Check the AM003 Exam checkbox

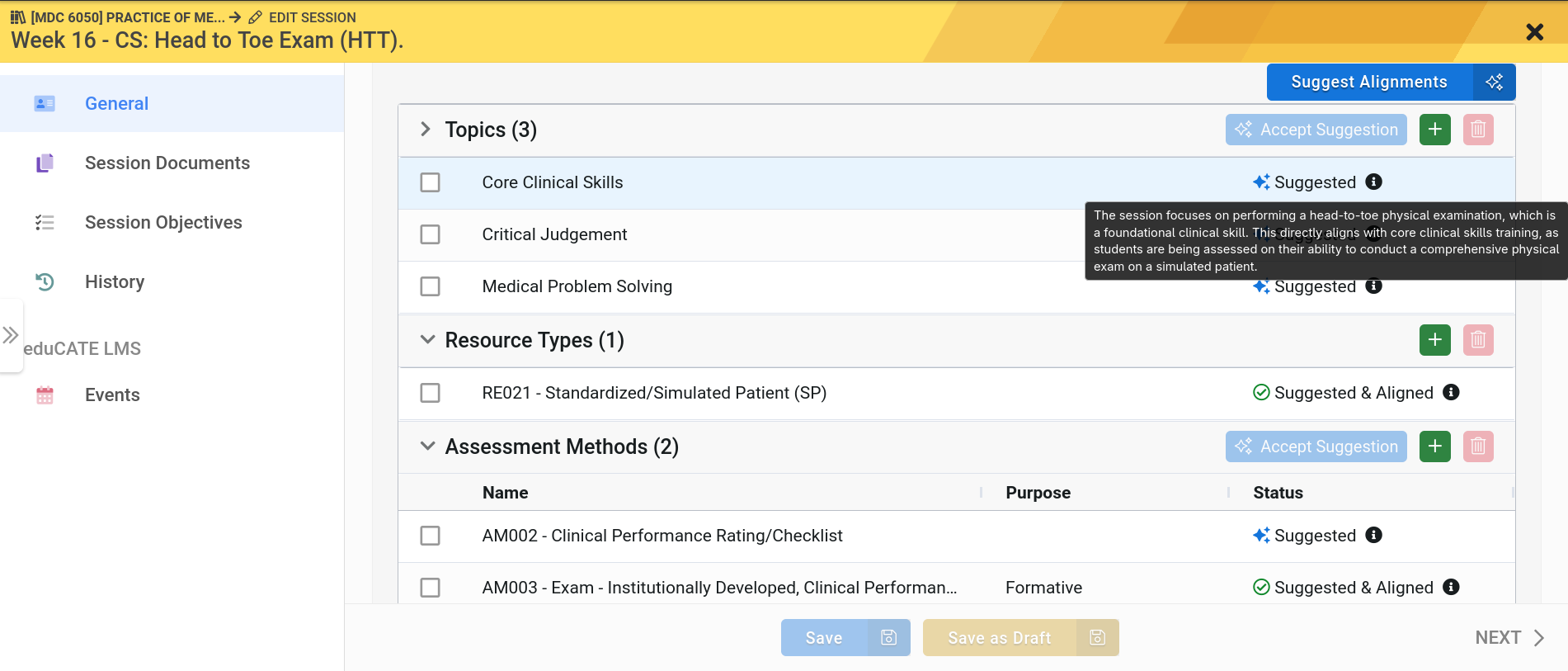coord(430,588)
